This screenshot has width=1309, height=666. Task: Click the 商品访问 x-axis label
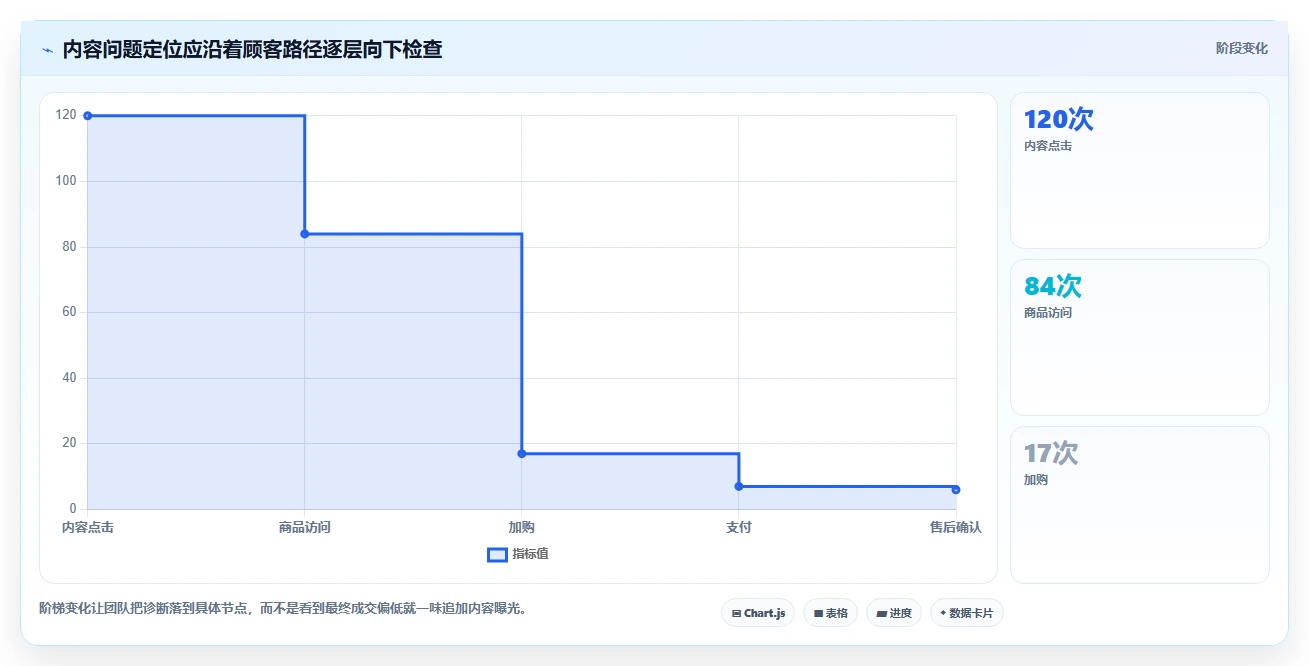(305, 528)
